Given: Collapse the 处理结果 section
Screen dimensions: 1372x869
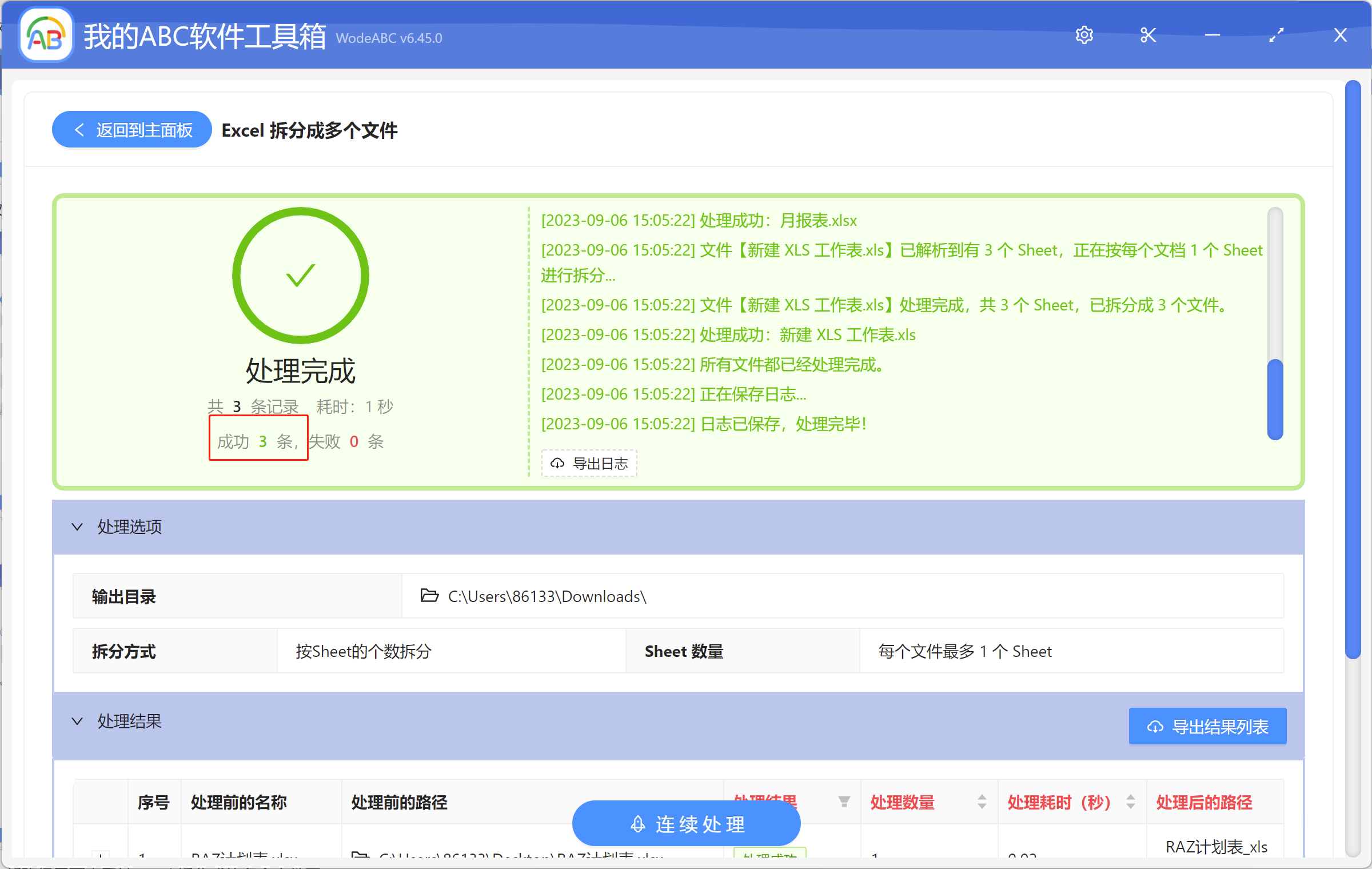Looking at the screenshot, I should tap(78, 721).
